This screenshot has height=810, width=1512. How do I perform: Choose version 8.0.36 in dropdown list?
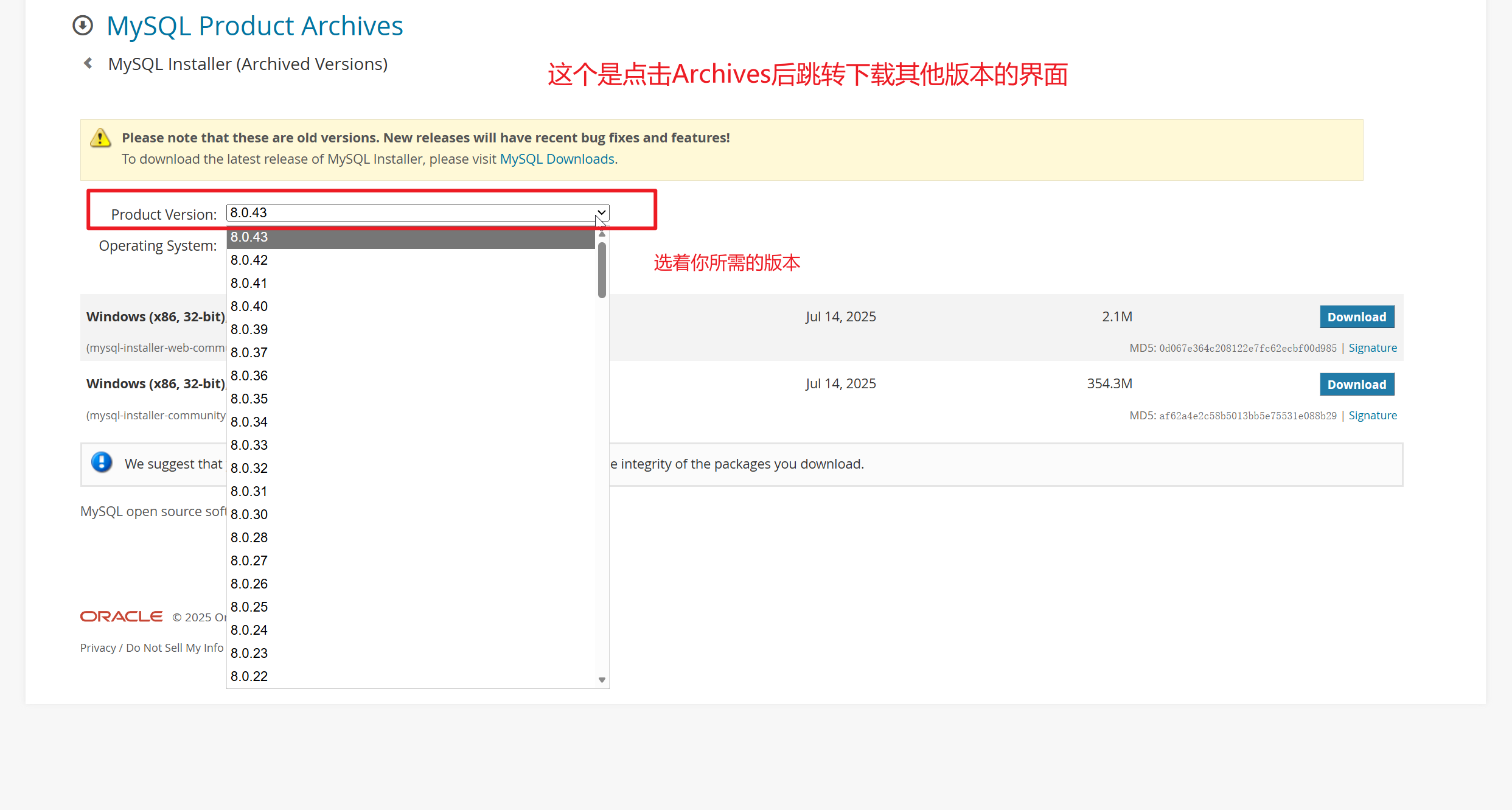click(x=249, y=375)
